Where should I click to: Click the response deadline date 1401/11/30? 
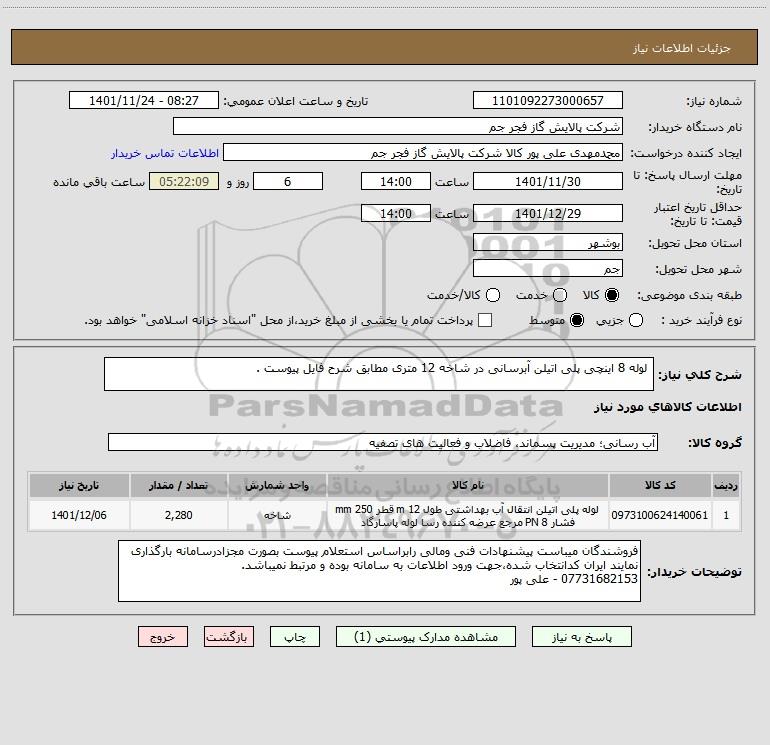pos(548,181)
